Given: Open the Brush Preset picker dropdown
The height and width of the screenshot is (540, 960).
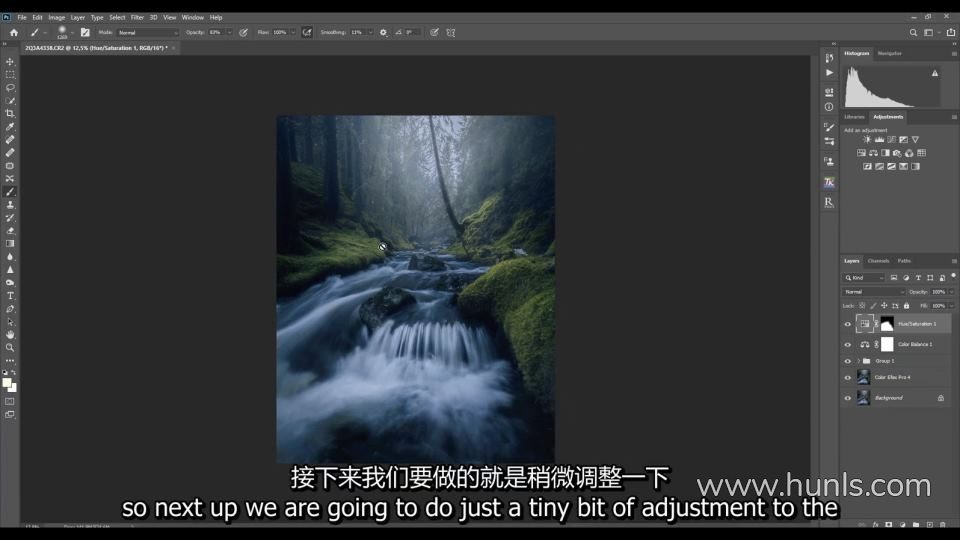Looking at the screenshot, I should click(x=72, y=32).
